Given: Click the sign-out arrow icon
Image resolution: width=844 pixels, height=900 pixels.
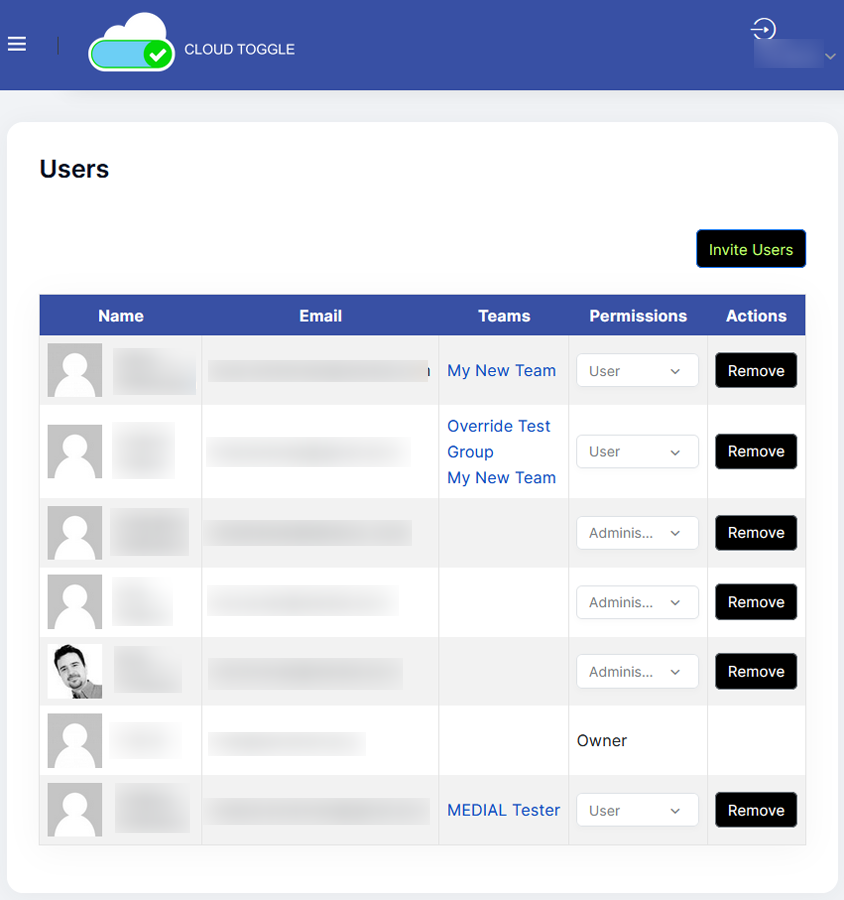Looking at the screenshot, I should click(764, 29).
